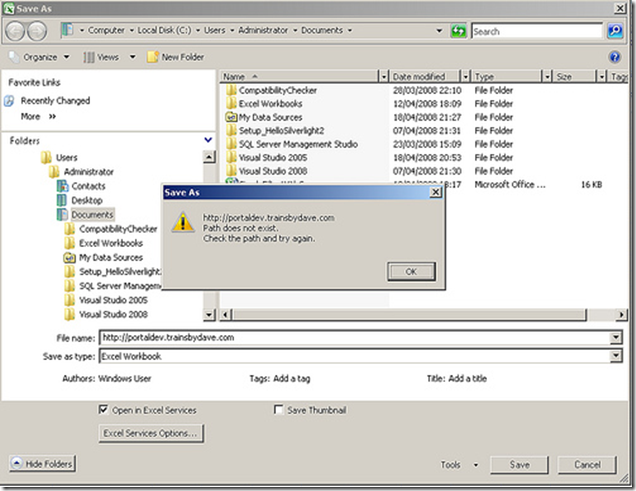
Task: Click the Windows User author value
Action: coord(125,379)
